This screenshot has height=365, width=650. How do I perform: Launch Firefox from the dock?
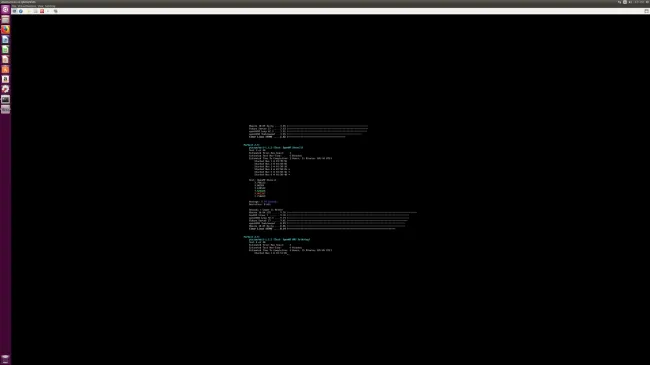coord(5,29)
